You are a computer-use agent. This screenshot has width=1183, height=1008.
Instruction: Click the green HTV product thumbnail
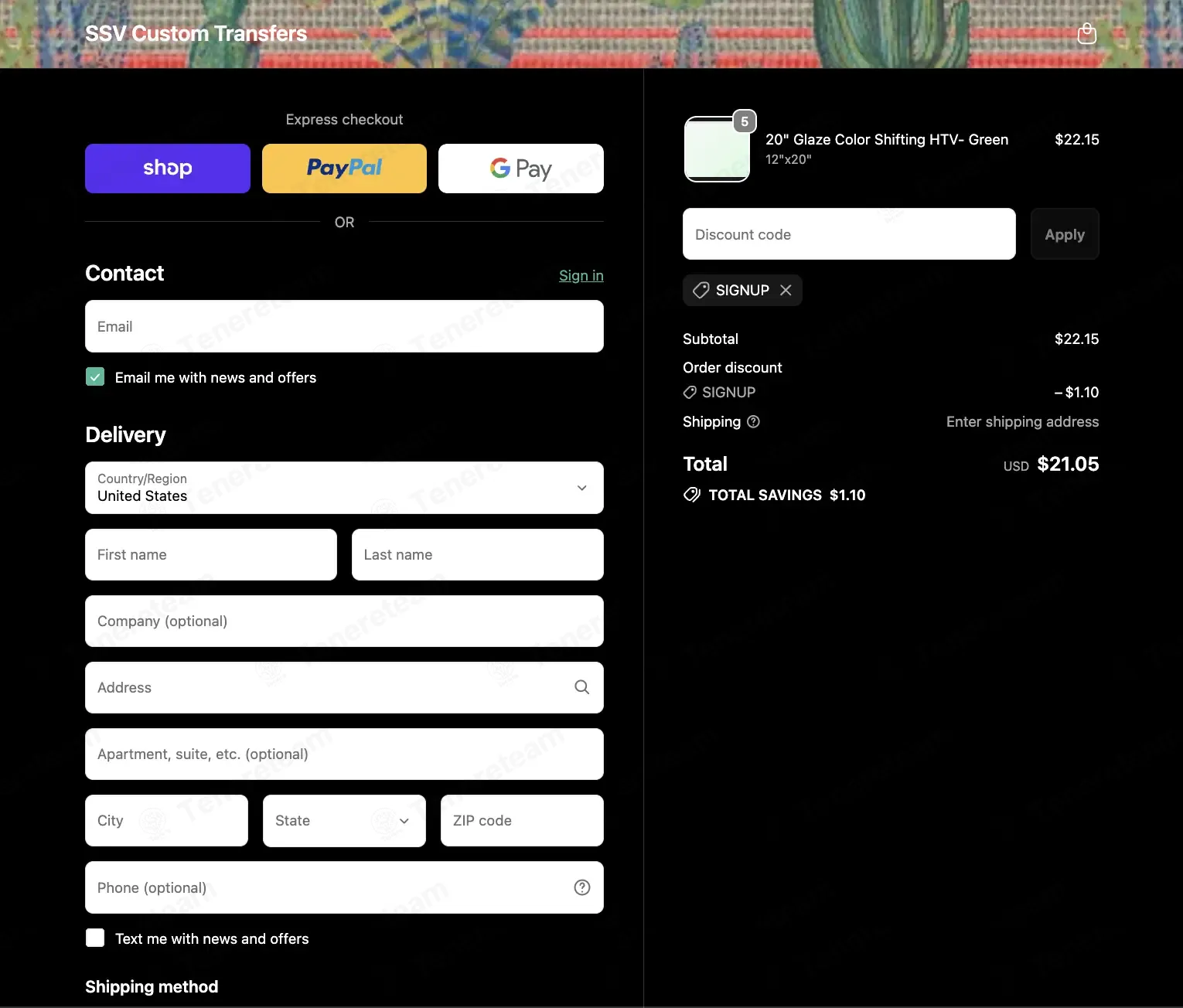coord(717,149)
